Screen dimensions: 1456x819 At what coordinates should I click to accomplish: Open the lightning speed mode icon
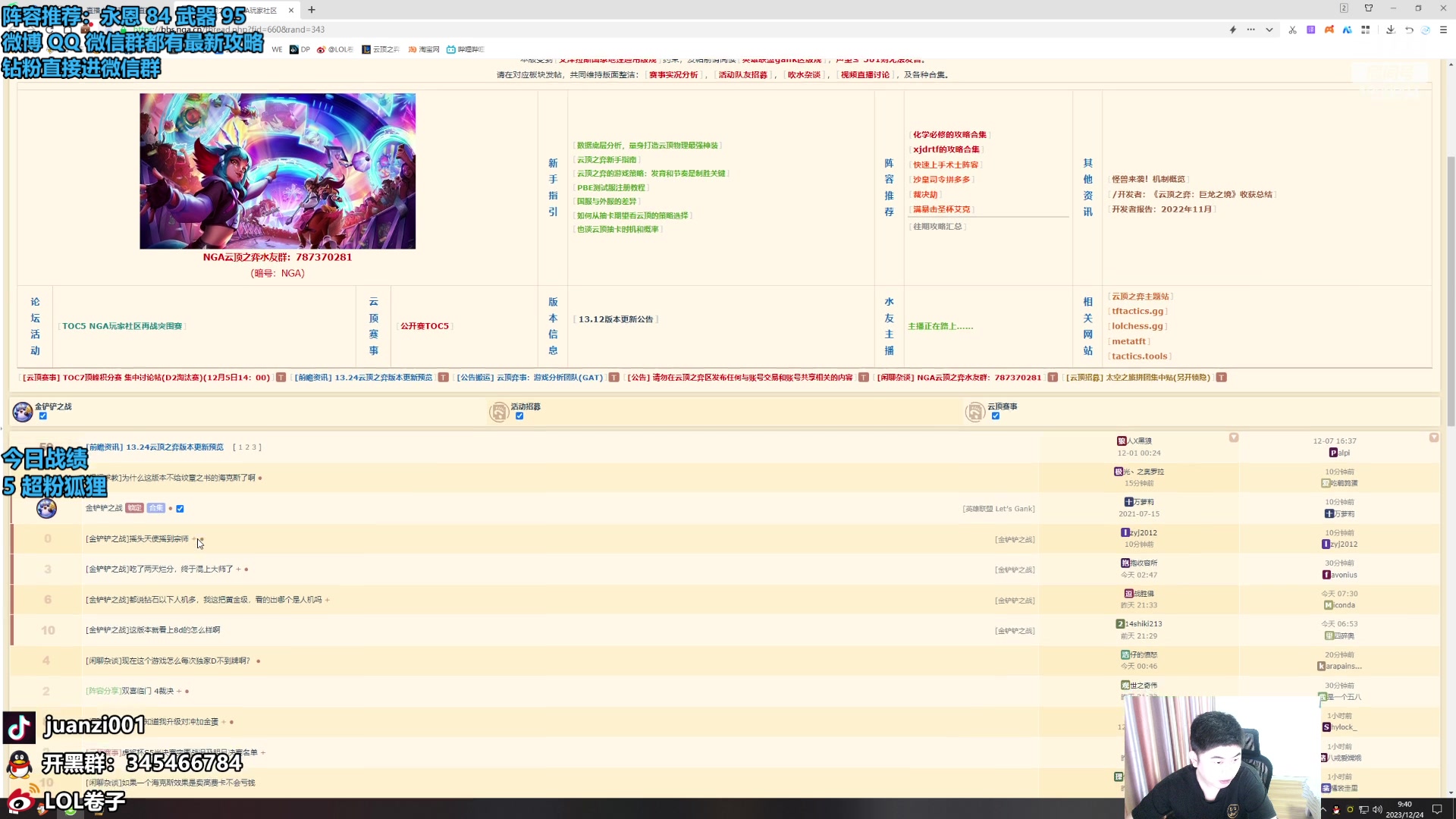point(1232,30)
